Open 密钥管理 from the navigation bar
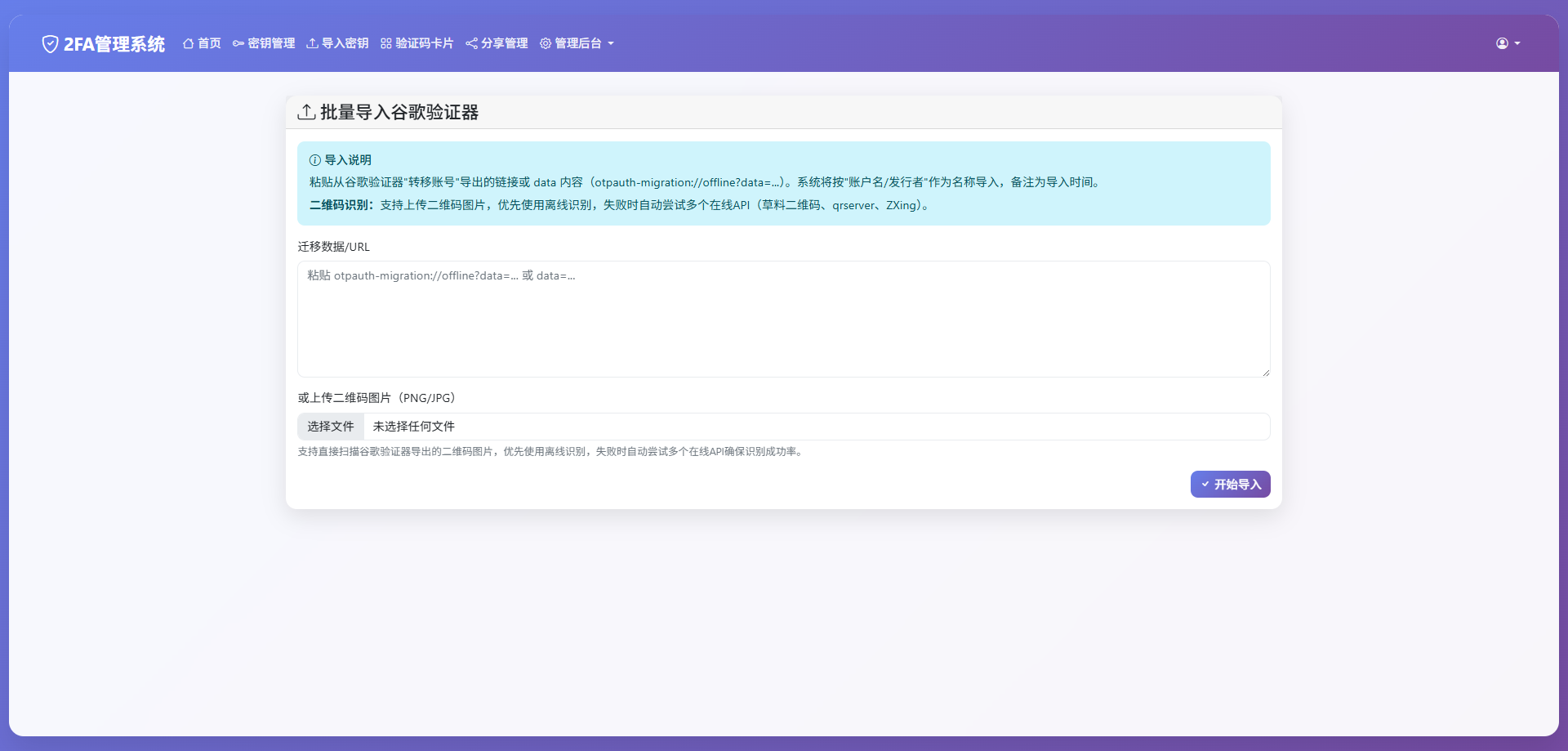Screen dimensions: 1568x751 coord(263,43)
